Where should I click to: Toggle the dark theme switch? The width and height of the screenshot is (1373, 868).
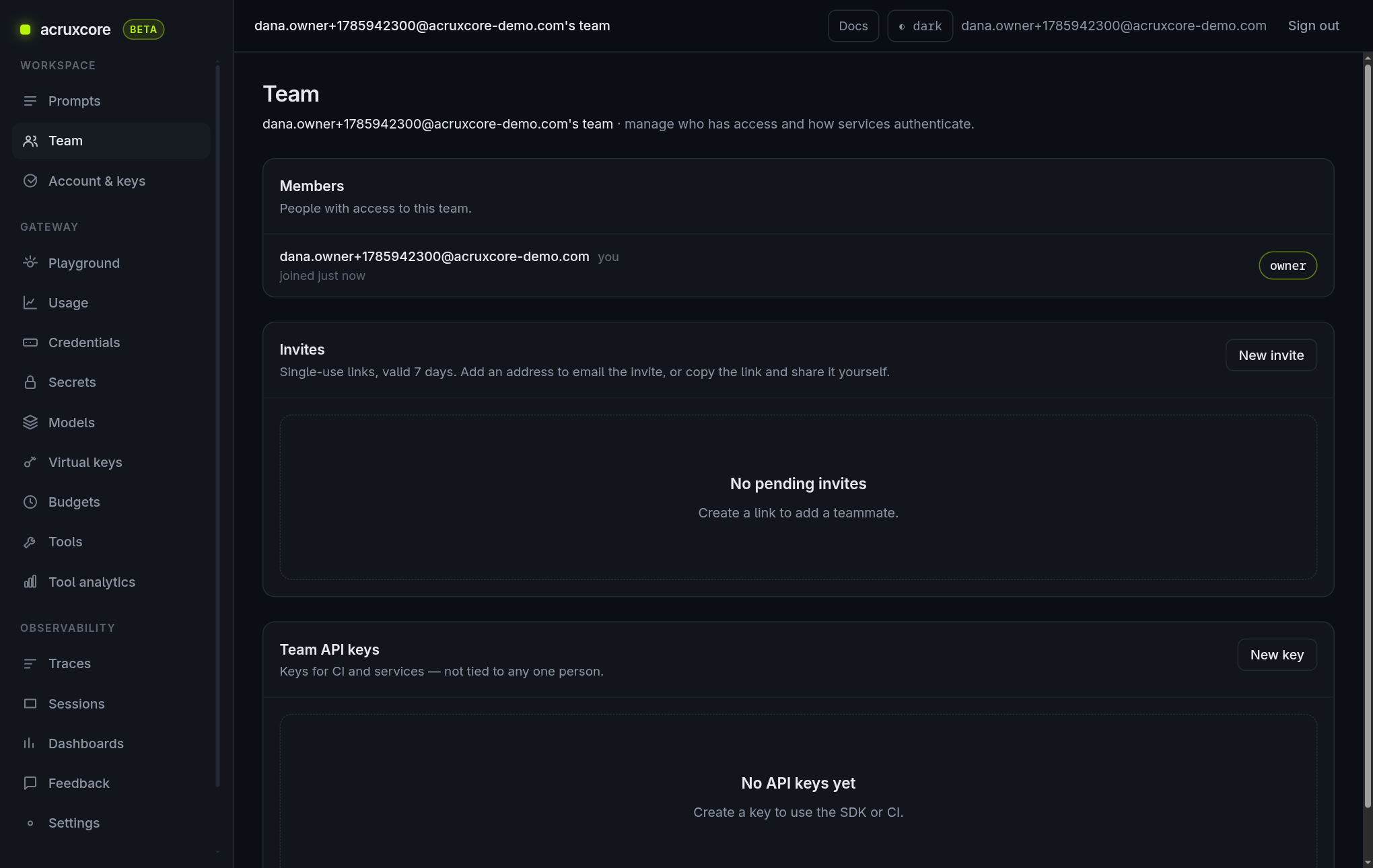point(920,26)
